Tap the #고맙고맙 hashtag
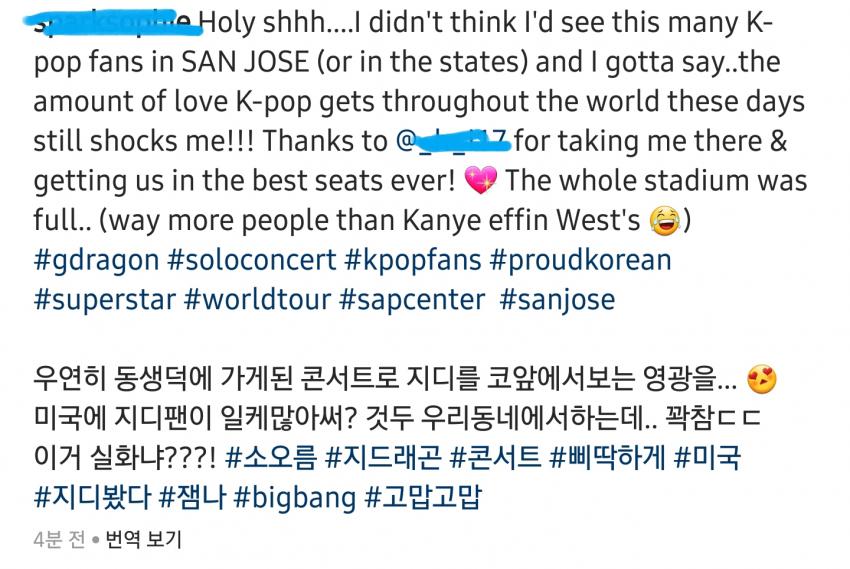This screenshot has height=569, width=850. click(x=423, y=497)
